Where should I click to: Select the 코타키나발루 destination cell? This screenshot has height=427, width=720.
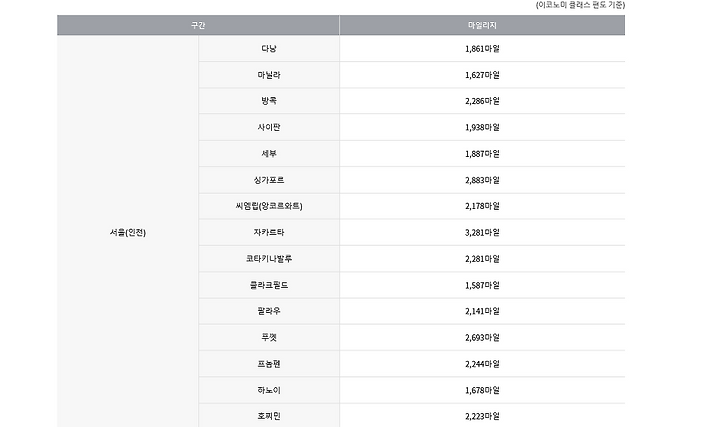tap(269, 259)
